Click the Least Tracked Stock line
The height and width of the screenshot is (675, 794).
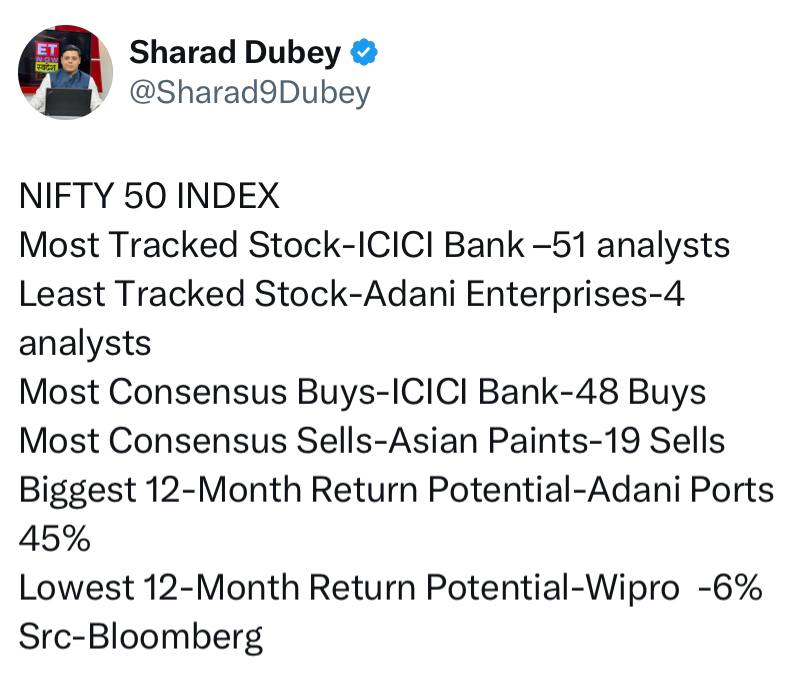tap(352, 319)
